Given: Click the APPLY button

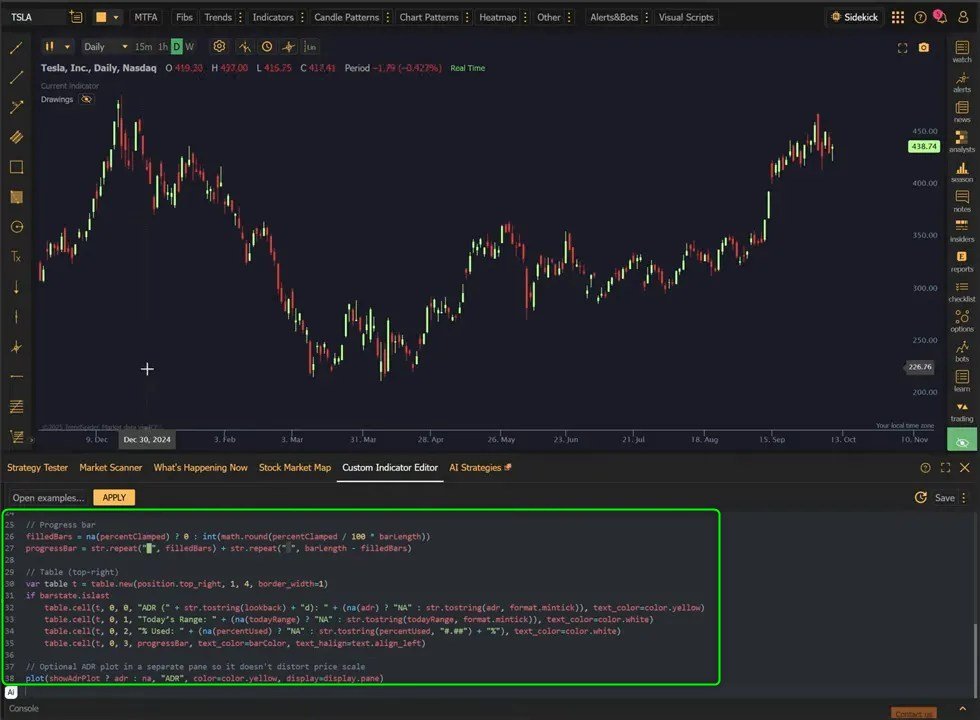Looking at the screenshot, I should click(114, 498).
